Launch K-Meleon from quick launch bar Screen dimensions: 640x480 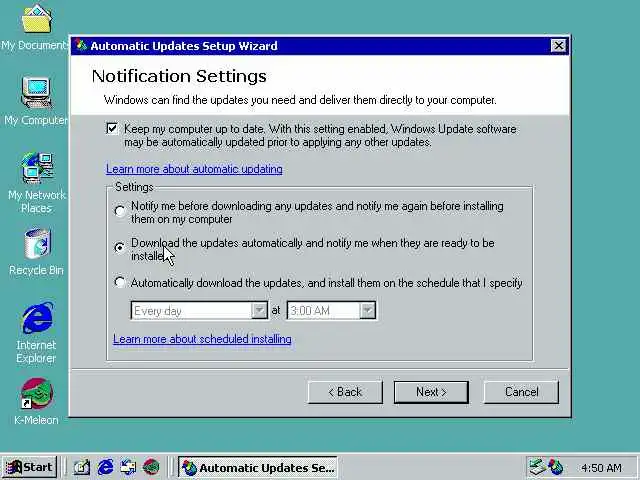pos(151,467)
